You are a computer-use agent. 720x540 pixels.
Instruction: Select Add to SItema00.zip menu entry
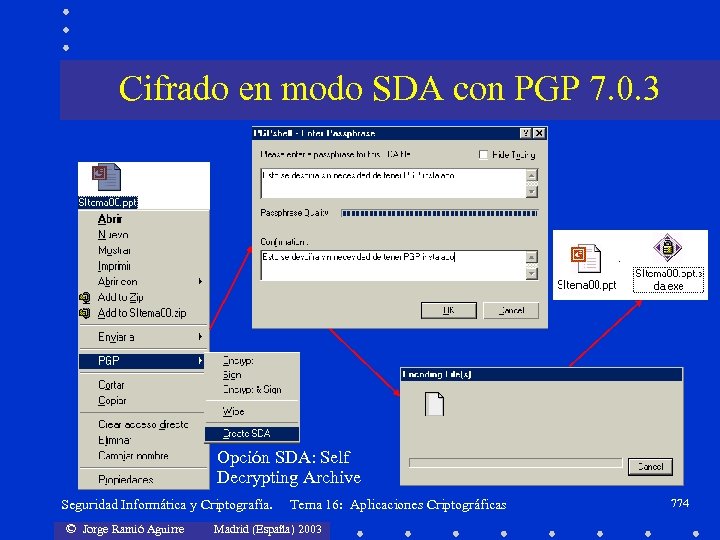142,313
